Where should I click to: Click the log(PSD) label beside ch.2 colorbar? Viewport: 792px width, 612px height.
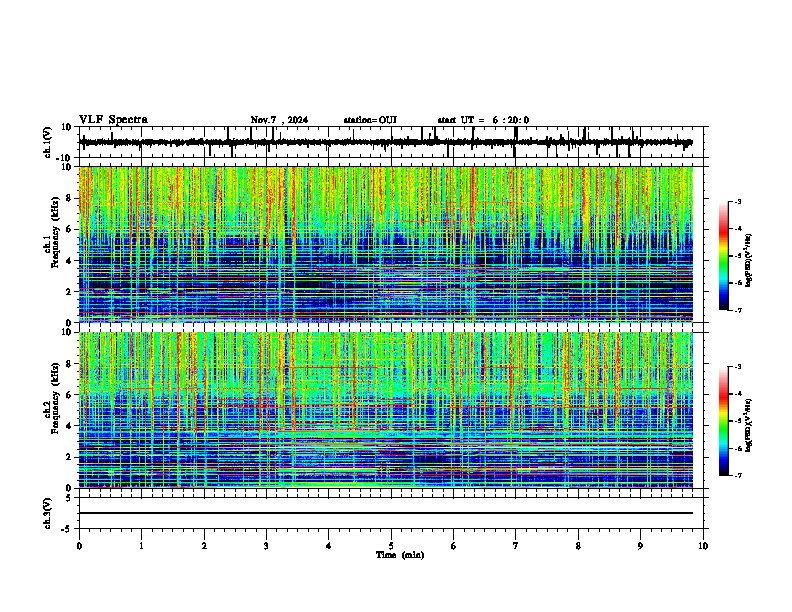[x=749, y=425]
